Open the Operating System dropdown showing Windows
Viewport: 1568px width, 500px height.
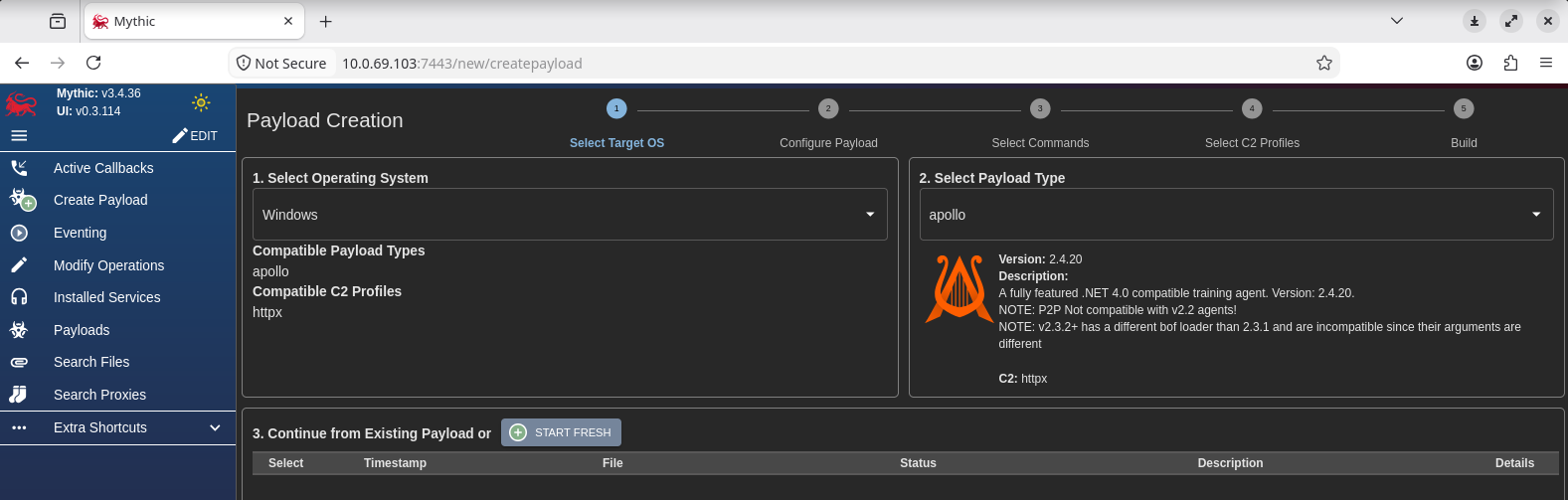(x=570, y=215)
